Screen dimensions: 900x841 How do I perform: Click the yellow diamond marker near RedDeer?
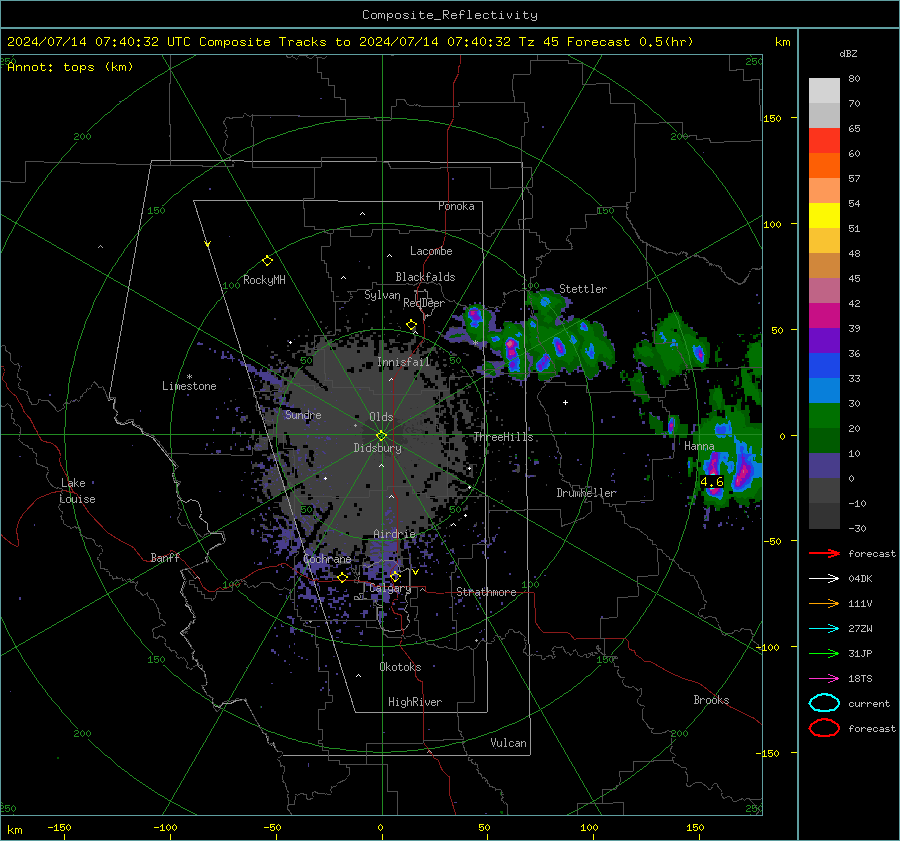(412, 325)
